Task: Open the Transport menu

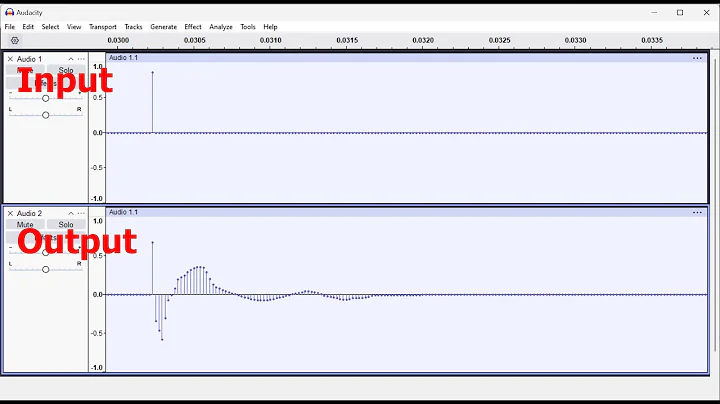Action: pos(103,27)
